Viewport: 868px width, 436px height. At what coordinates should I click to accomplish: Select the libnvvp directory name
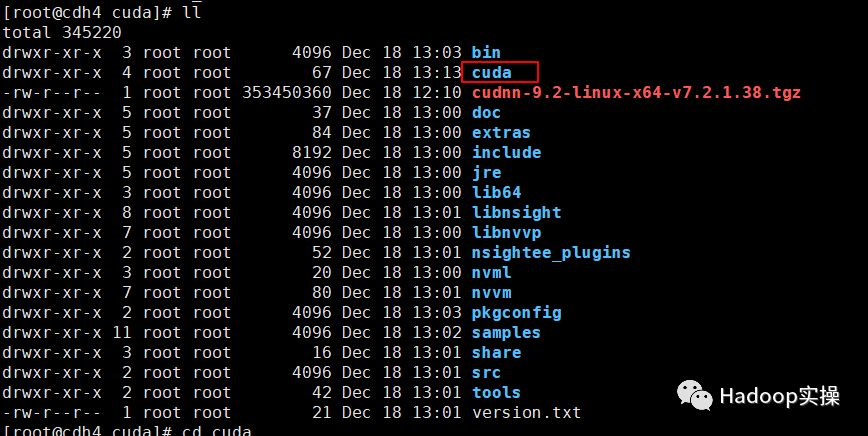coord(506,232)
